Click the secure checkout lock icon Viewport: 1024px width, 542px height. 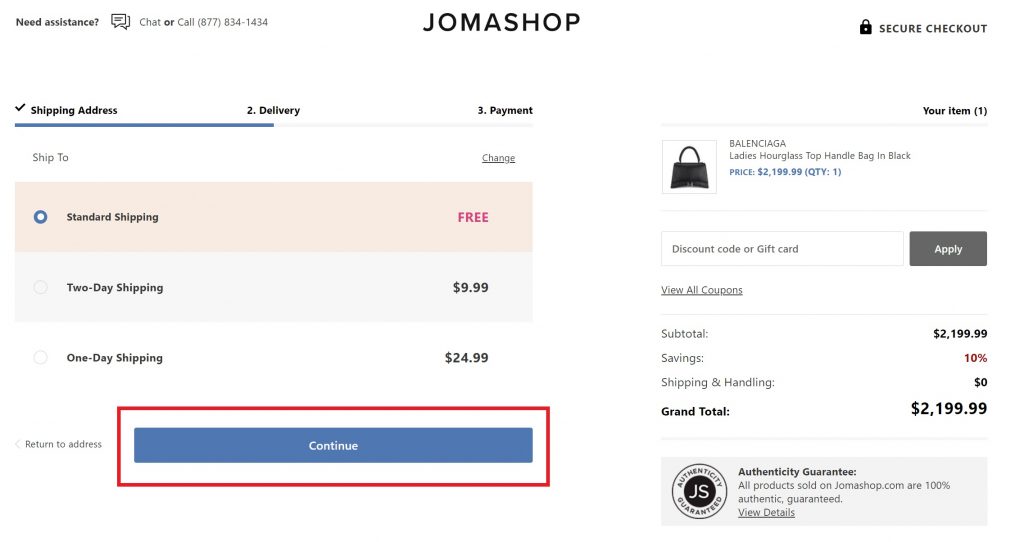click(x=866, y=28)
